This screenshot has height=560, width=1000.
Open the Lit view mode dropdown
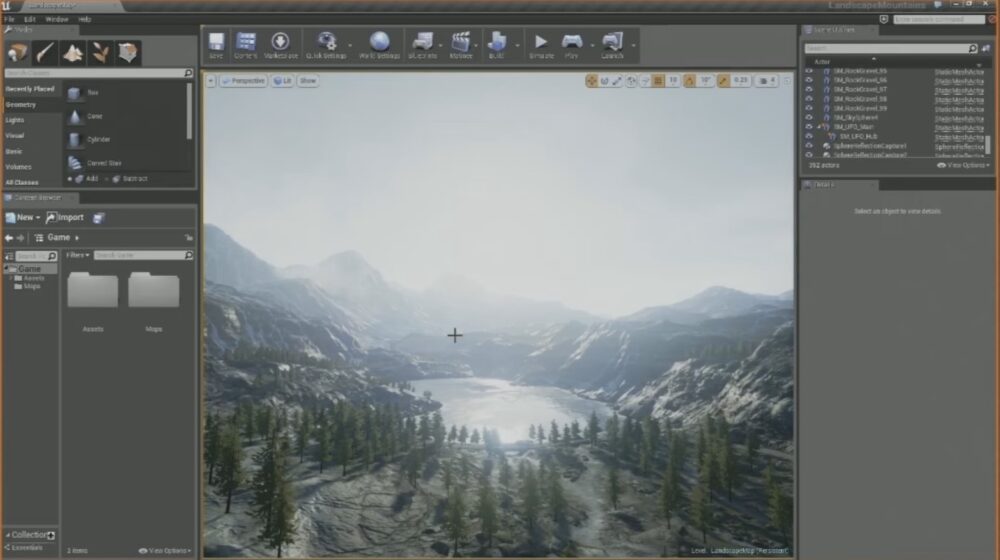coord(283,81)
